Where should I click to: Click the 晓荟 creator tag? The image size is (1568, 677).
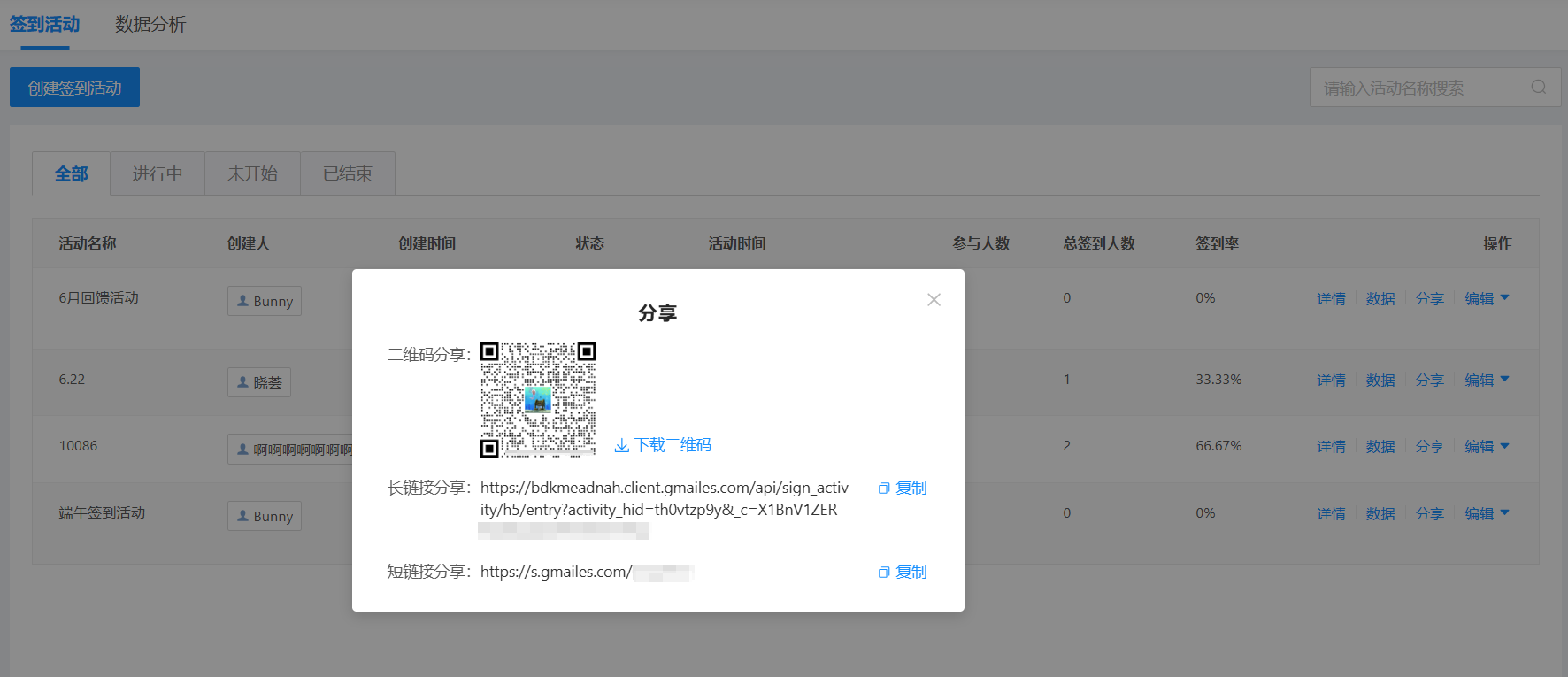point(259,382)
